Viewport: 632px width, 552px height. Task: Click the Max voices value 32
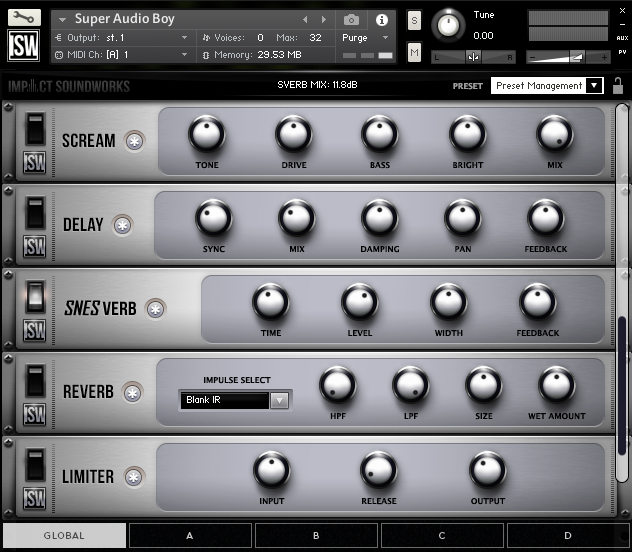tap(315, 38)
